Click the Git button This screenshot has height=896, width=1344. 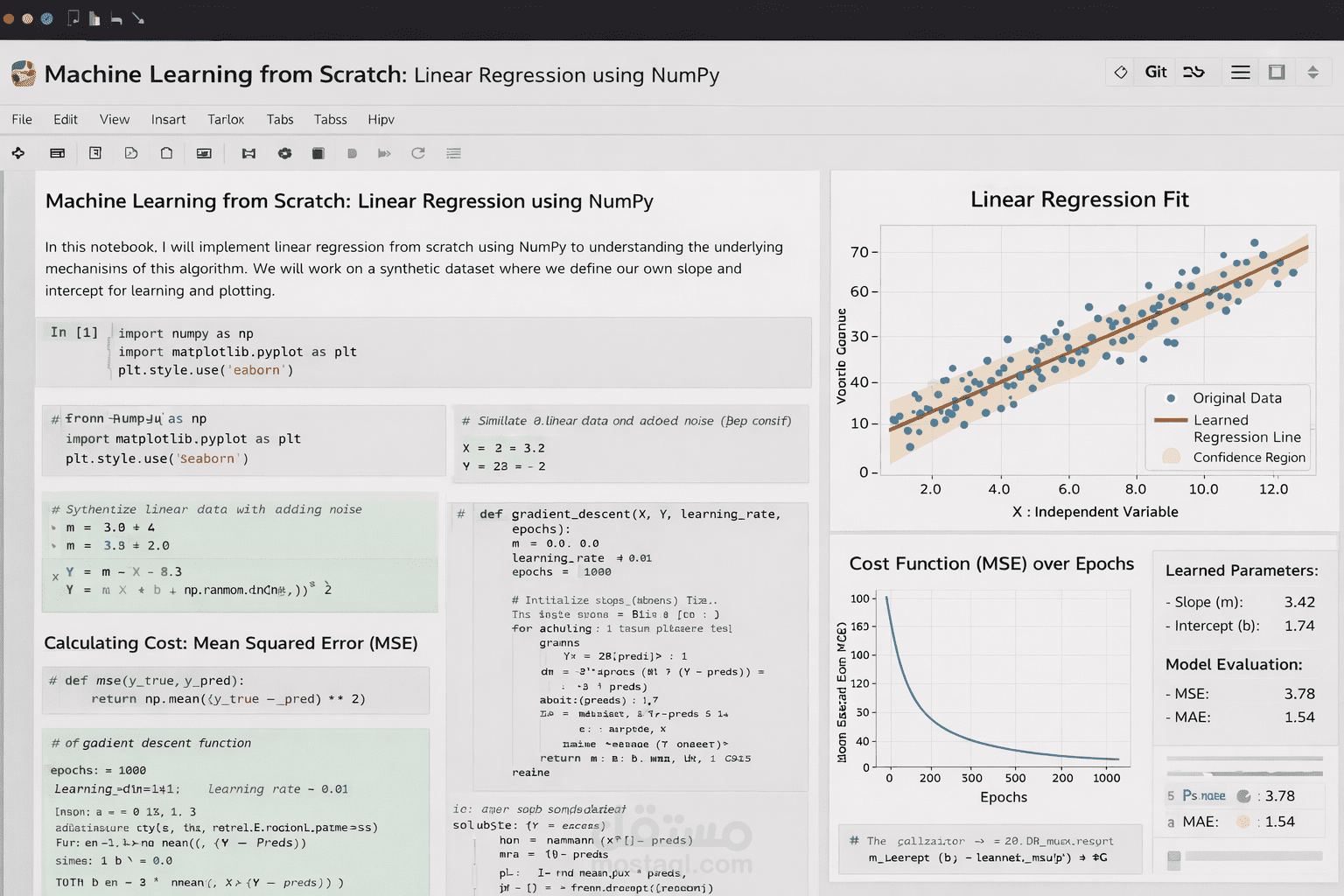1154,73
